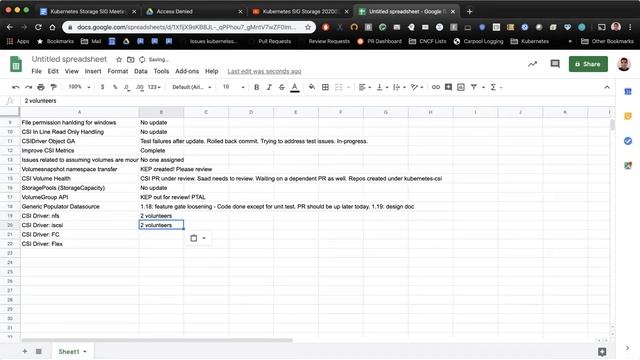Reload the page in Chrome
Image resolution: width=640 pixels, height=360 pixels.
coord(38,27)
